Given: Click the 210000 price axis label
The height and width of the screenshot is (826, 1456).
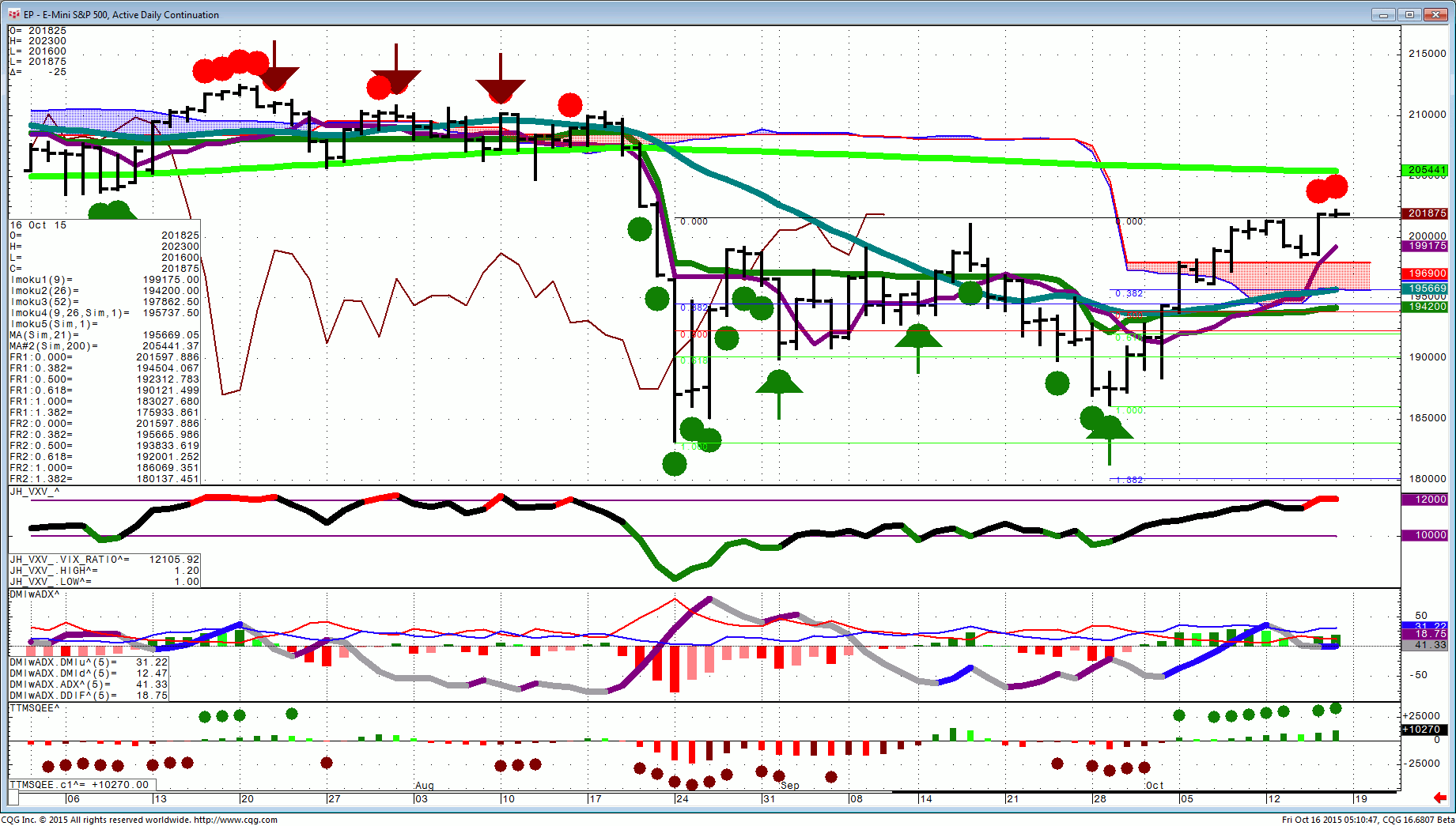Looking at the screenshot, I should [1427, 115].
